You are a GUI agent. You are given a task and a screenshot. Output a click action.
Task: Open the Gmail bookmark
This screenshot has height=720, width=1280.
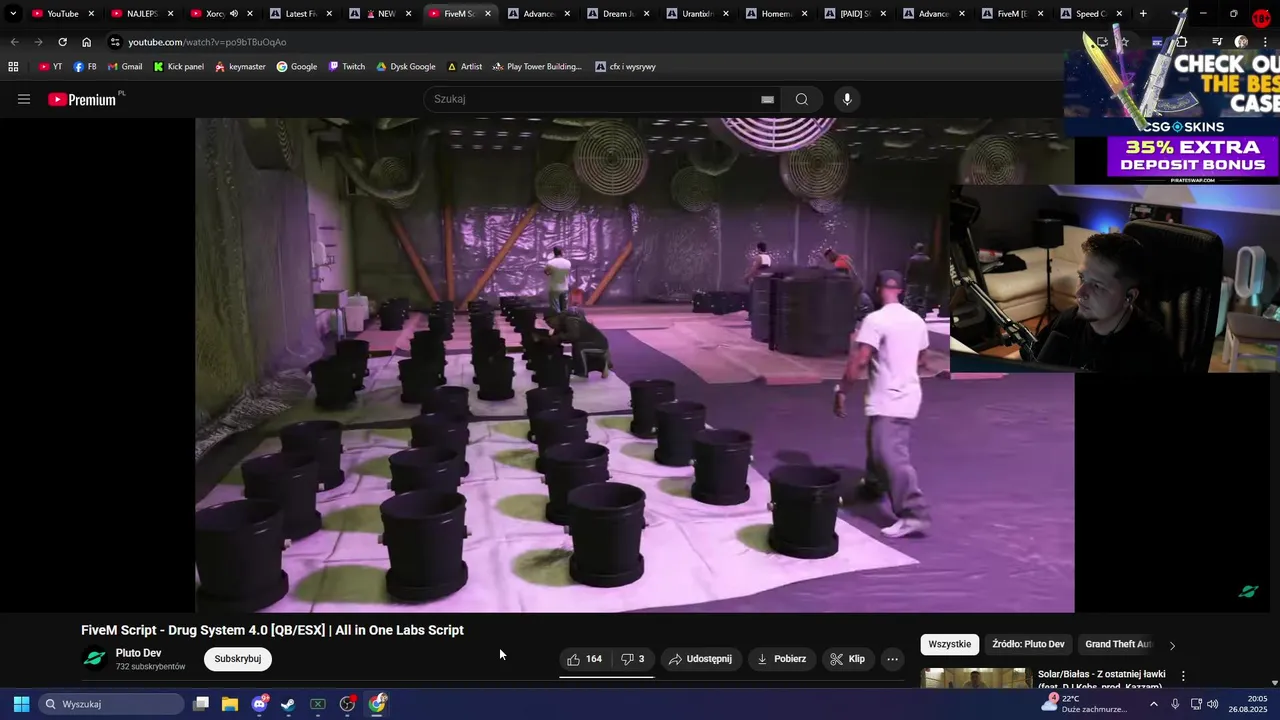pyautogui.click(x=124, y=67)
